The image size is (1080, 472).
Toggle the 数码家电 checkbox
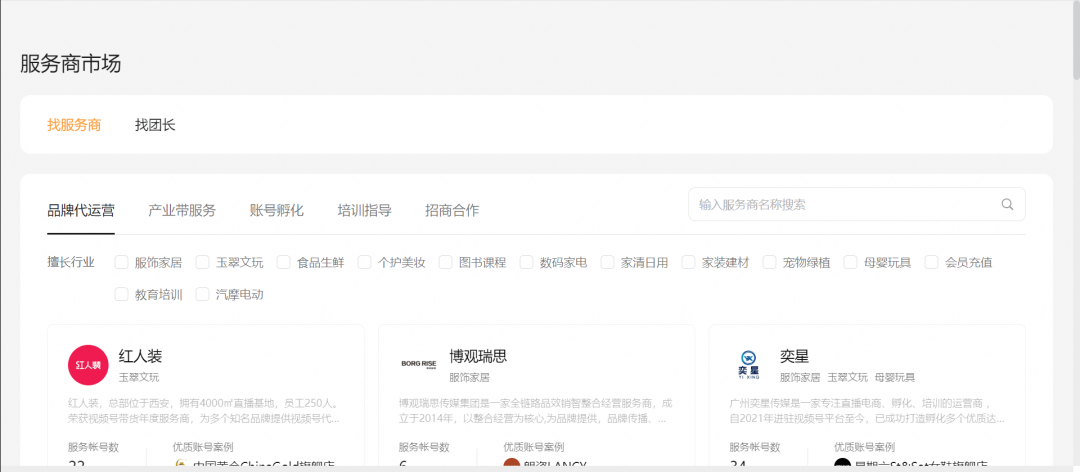[x=527, y=263]
